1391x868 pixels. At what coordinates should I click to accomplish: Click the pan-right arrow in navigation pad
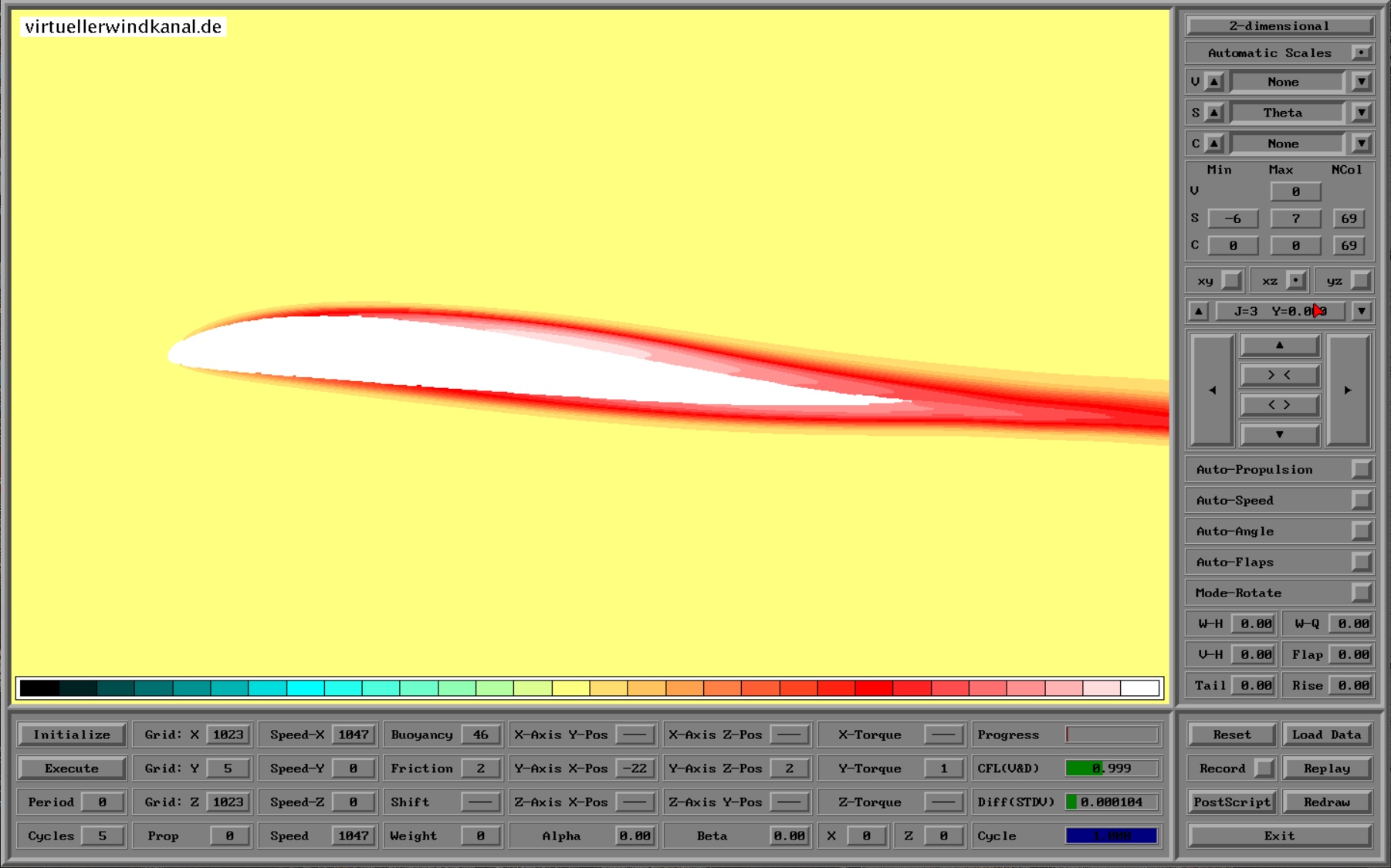(1348, 390)
